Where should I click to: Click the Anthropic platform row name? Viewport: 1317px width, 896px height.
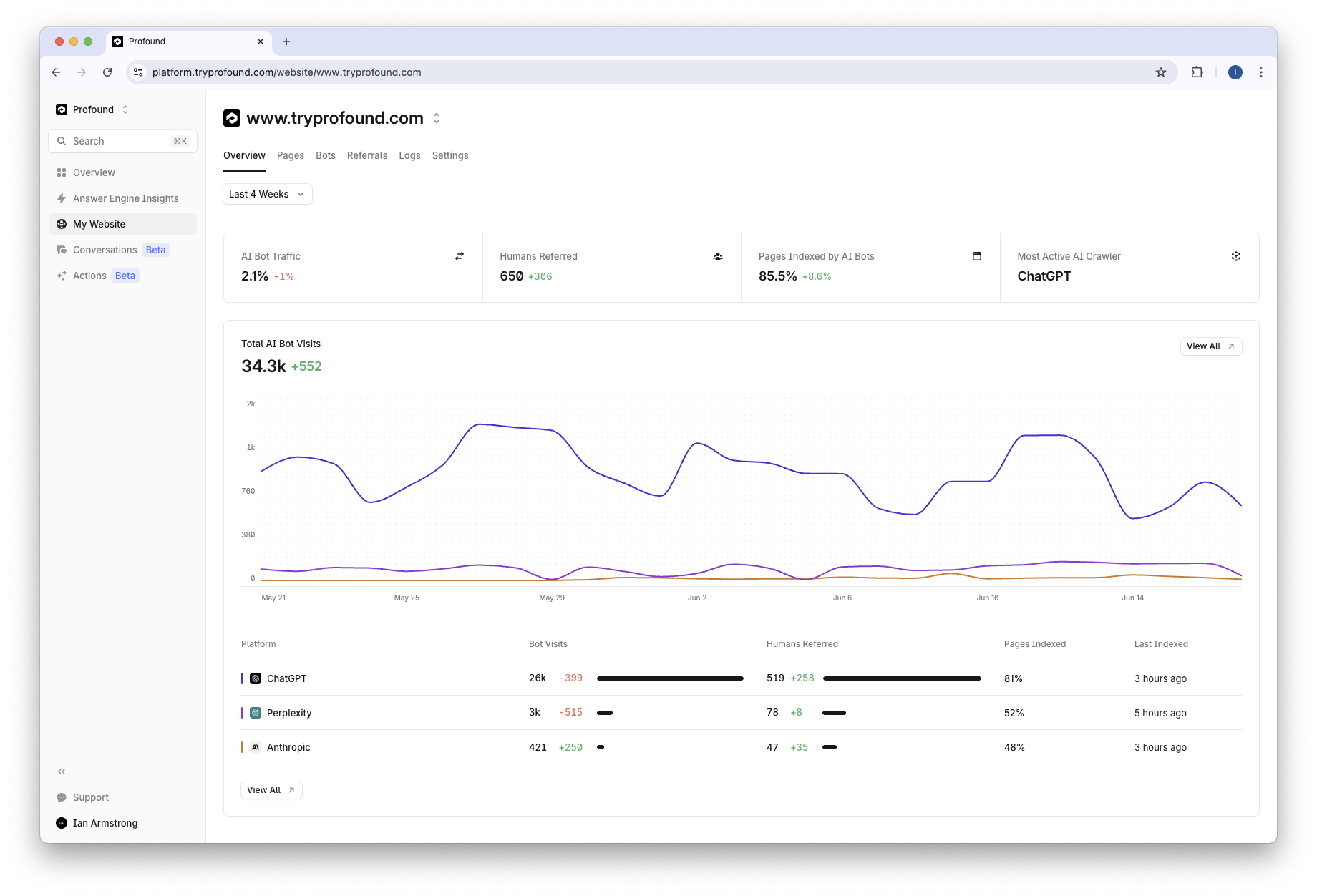pos(288,747)
